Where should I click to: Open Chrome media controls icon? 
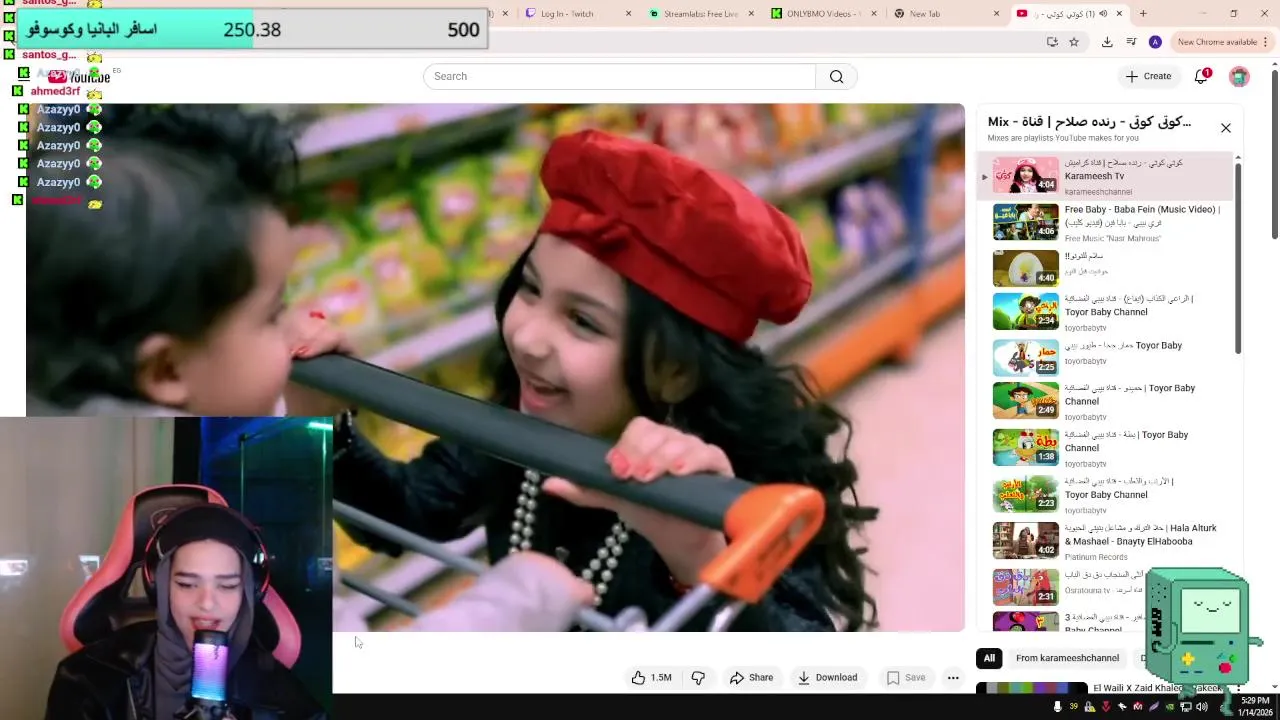[x=1131, y=42]
